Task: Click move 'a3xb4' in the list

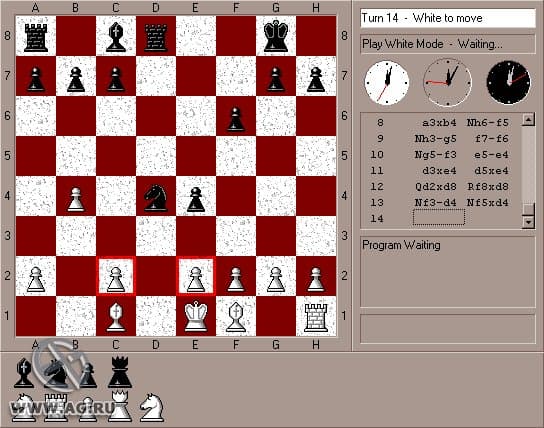Action: (439, 123)
